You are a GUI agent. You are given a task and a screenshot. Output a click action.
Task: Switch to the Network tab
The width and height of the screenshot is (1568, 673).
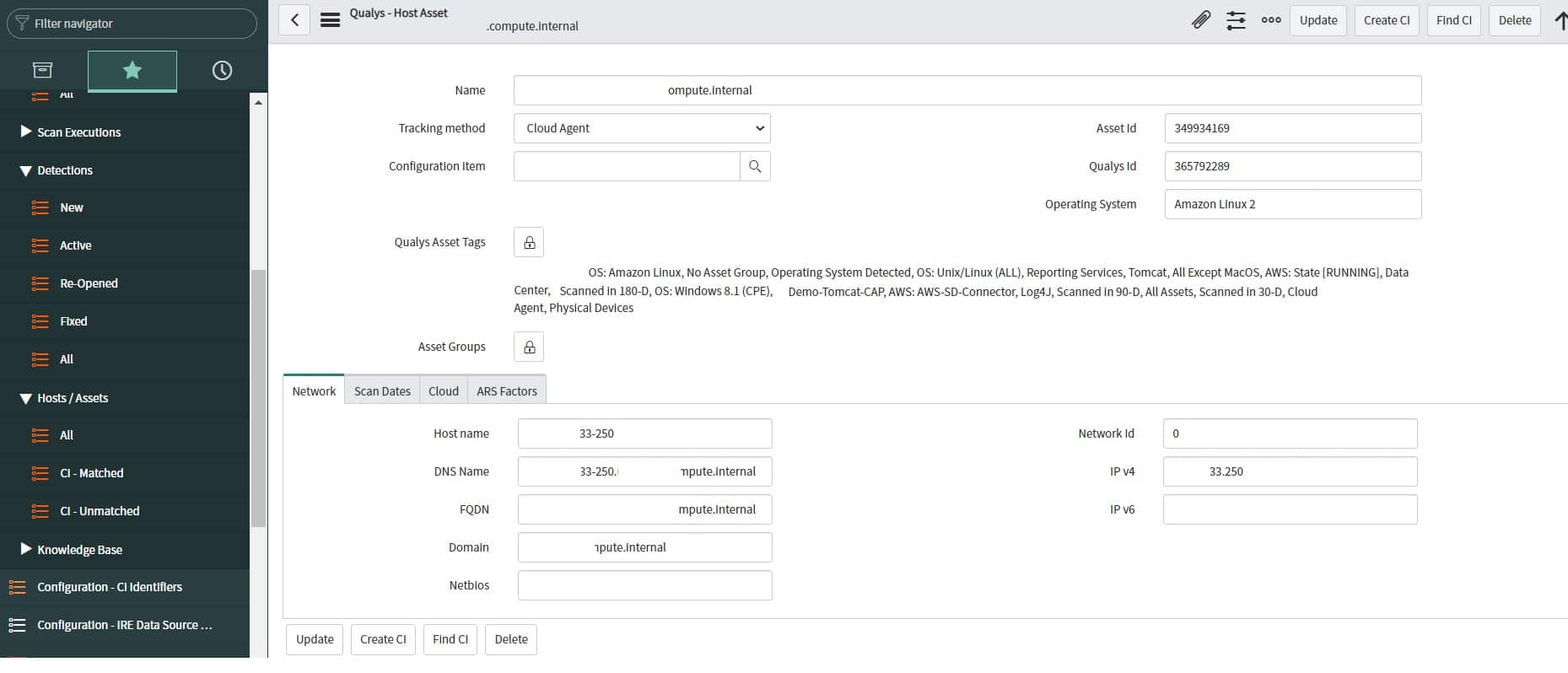point(314,390)
